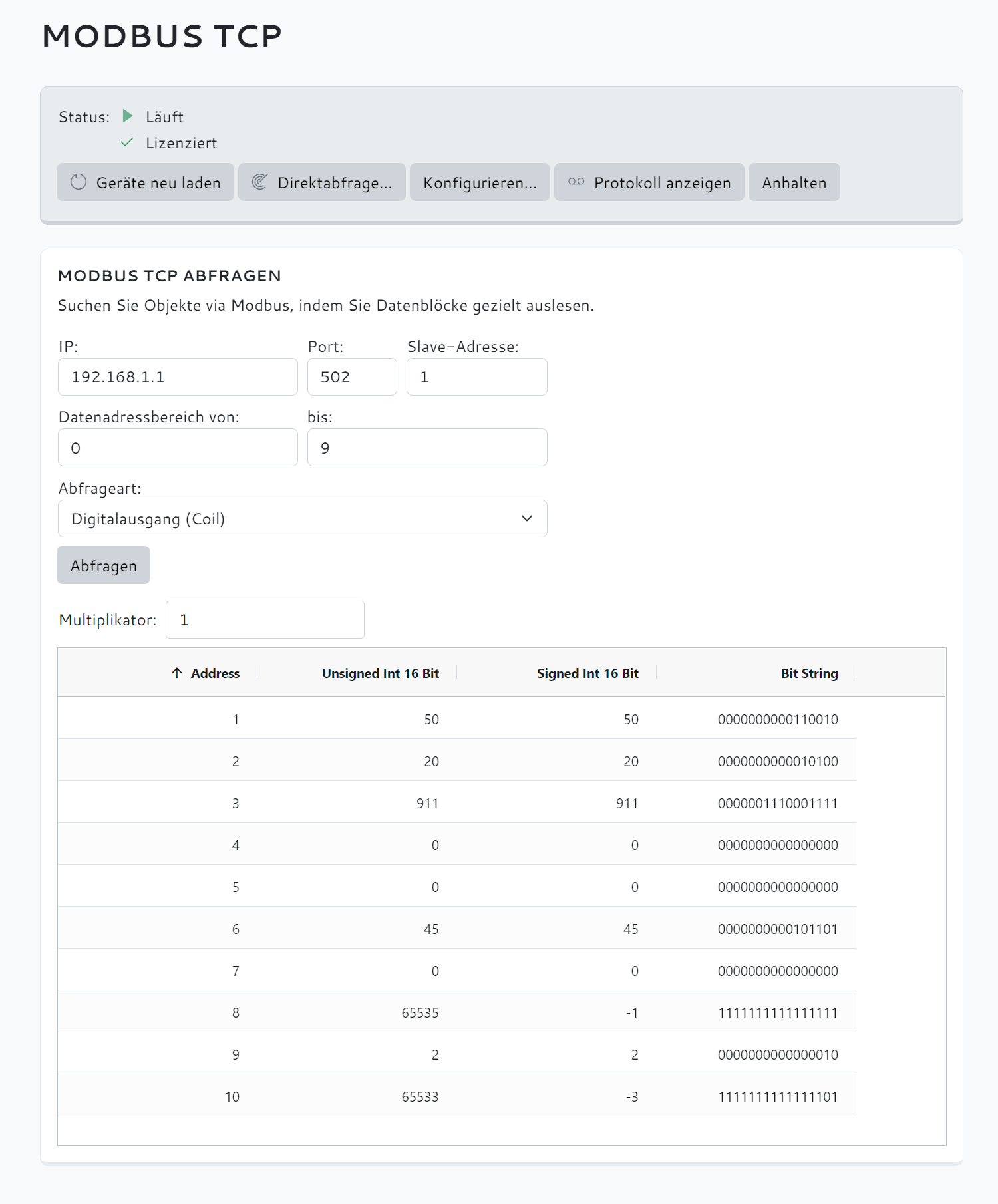The width and height of the screenshot is (998, 1204).
Task: Select bit string 0000000000110010
Action: (x=778, y=719)
